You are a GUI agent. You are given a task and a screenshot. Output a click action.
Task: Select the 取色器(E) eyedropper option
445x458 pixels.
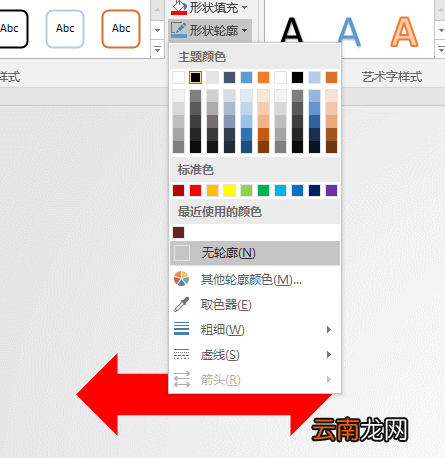pos(255,304)
